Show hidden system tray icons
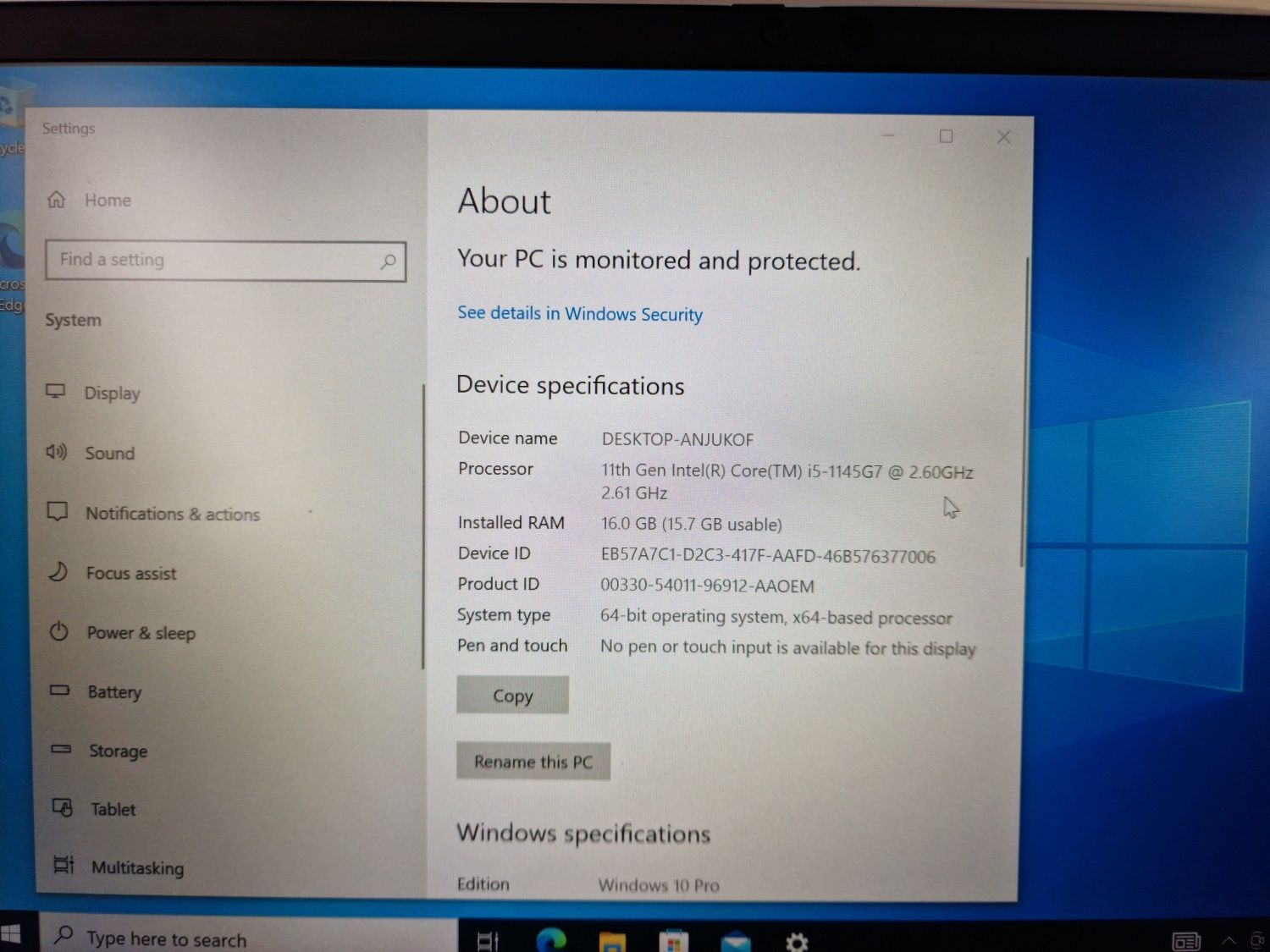Screen dimensions: 1270x952 pyautogui.click(x=1229, y=941)
